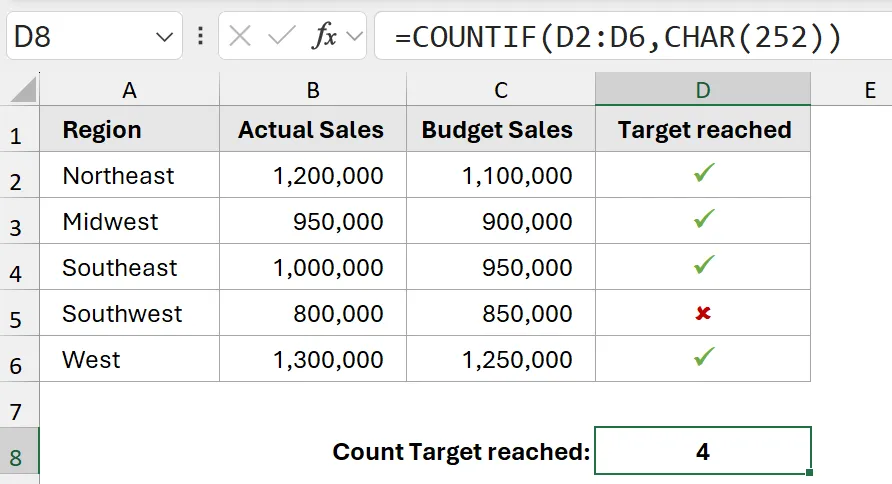Click the formula bar Cancel X icon
This screenshot has width=892, height=484.
(239, 37)
